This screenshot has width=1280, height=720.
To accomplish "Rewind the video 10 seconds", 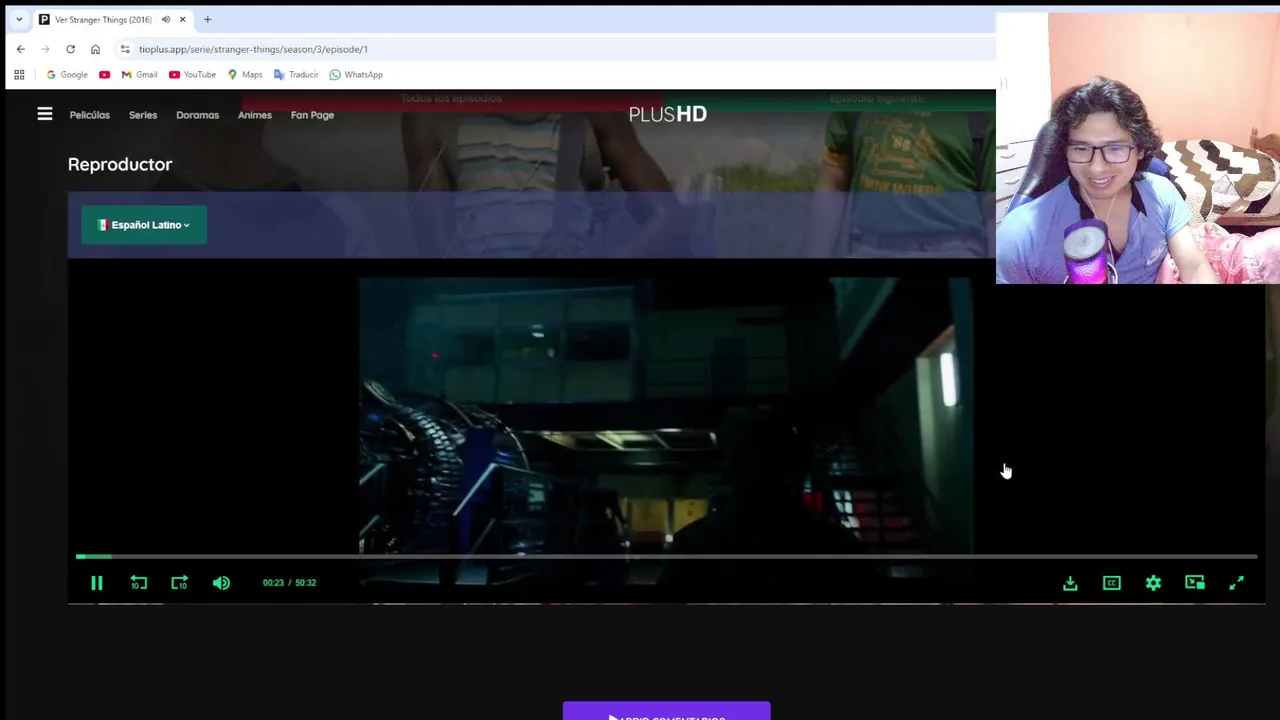I will pos(138,583).
